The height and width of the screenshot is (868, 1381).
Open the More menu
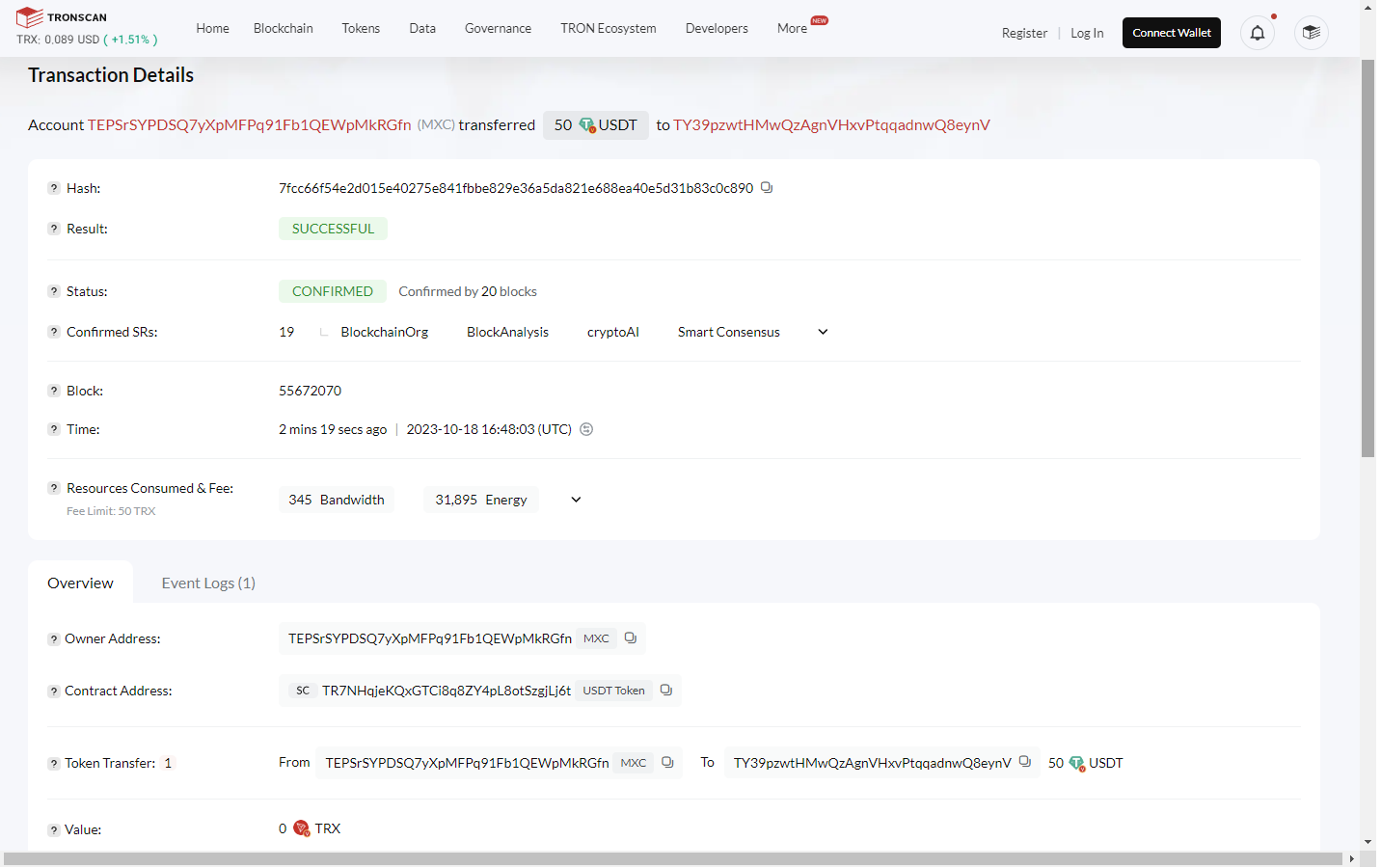click(792, 29)
